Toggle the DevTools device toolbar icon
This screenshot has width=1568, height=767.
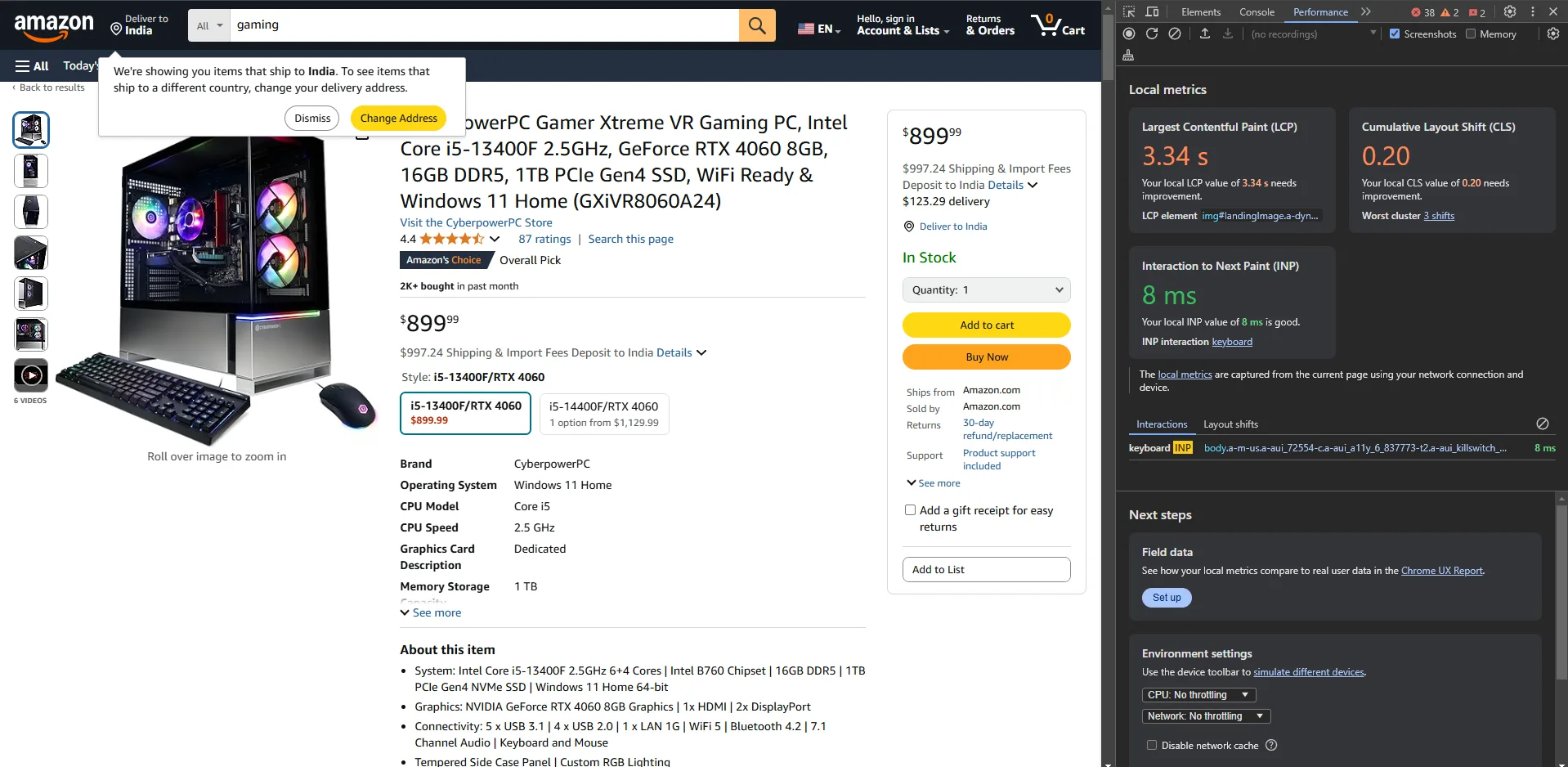[x=1152, y=11]
